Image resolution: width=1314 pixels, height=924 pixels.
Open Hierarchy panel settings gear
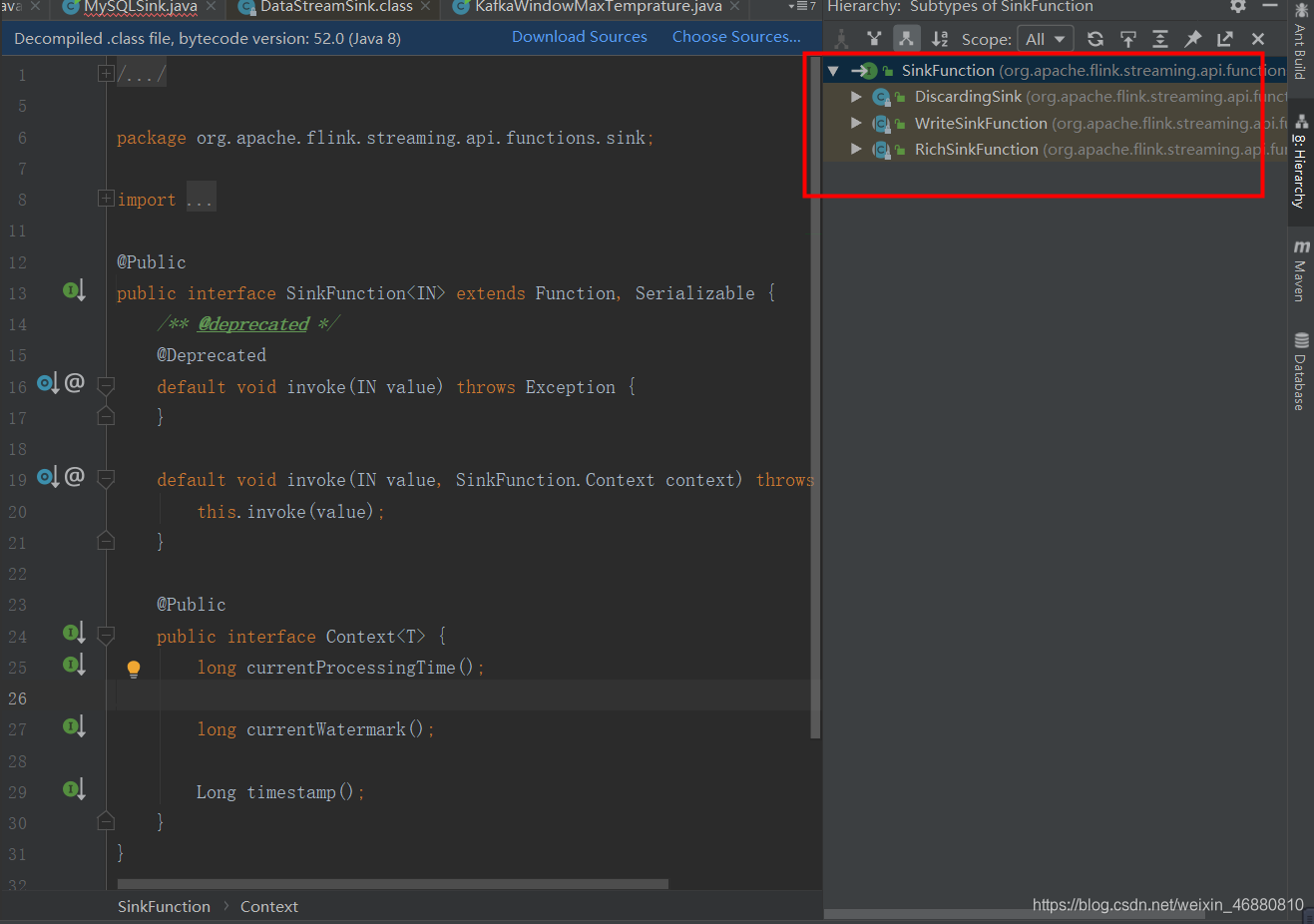(1238, 6)
